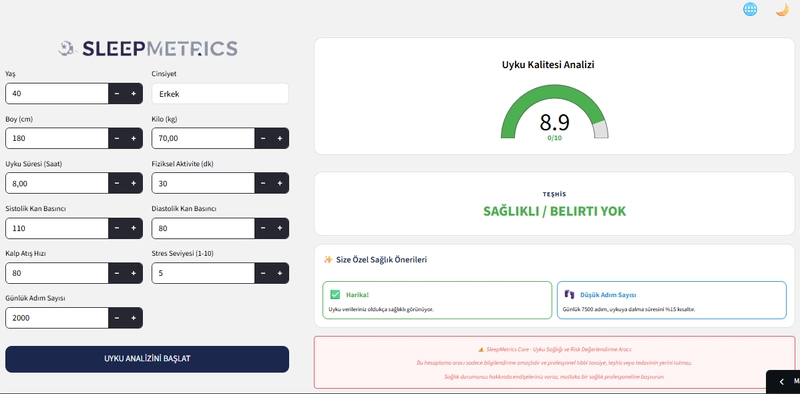The width and height of the screenshot is (800, 394).
Task: Increase the Yaş value with plus
Action: [134, 94]
